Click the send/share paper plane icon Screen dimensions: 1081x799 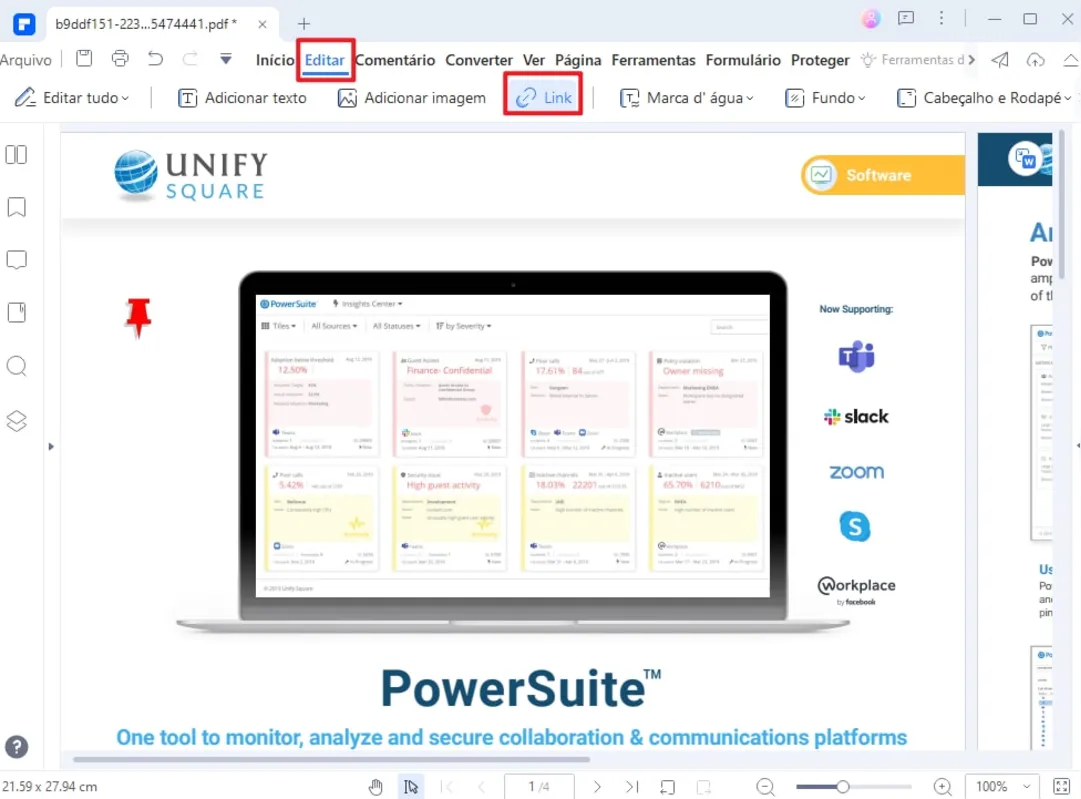tap(1000, 60)
